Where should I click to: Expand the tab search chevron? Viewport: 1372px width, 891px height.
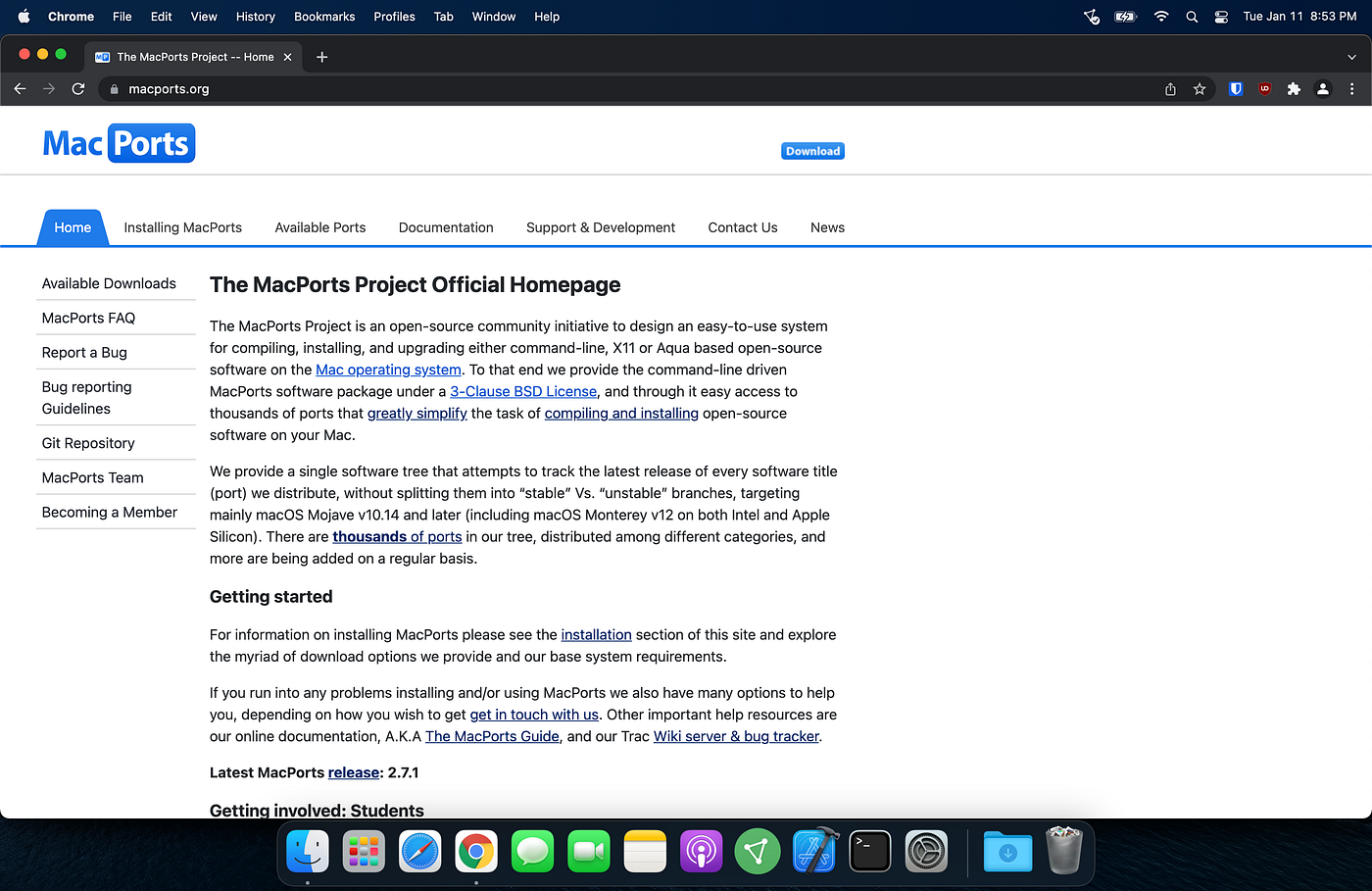coord(1352,57)
